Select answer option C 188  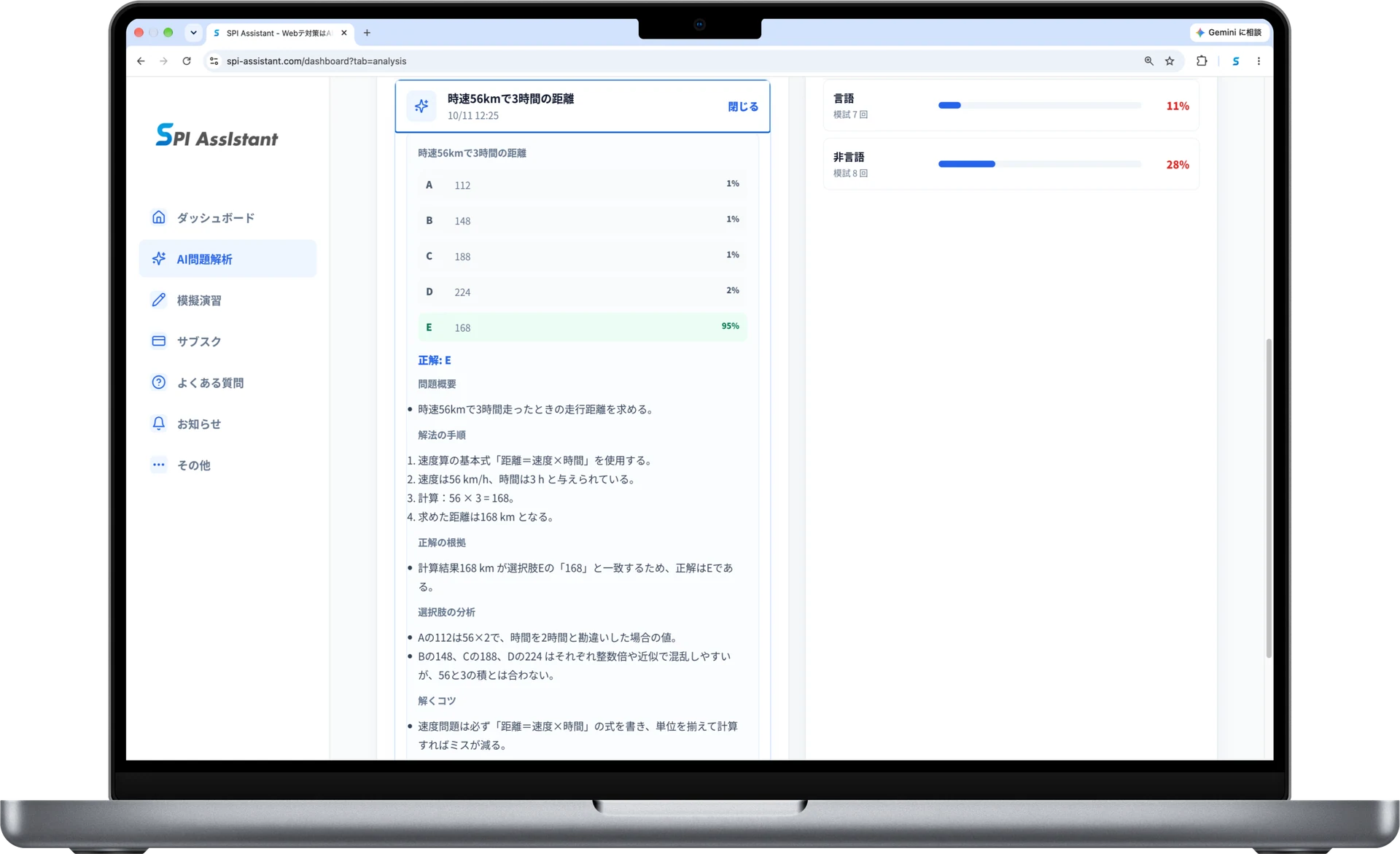coord(583,256)
